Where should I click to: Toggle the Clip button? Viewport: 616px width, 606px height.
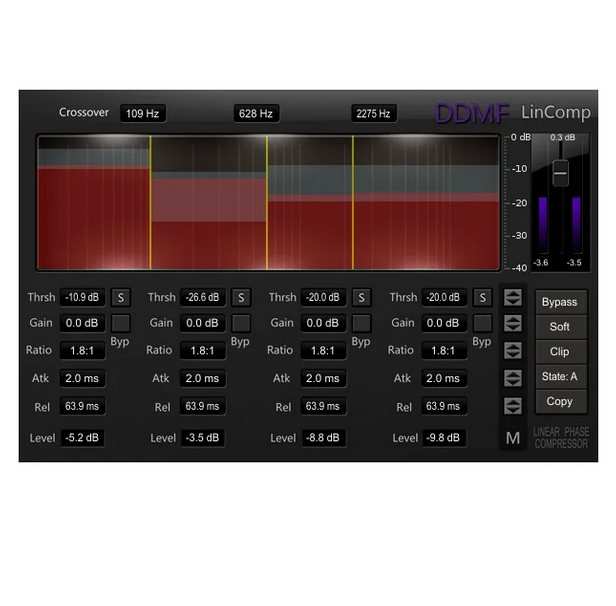coord(561,352)
